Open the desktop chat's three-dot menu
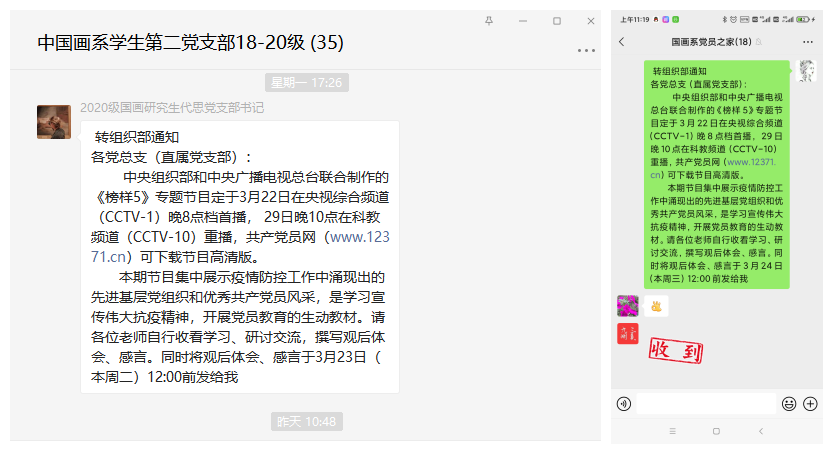Viewport: 833px width, 454px height. pos(586,50)
